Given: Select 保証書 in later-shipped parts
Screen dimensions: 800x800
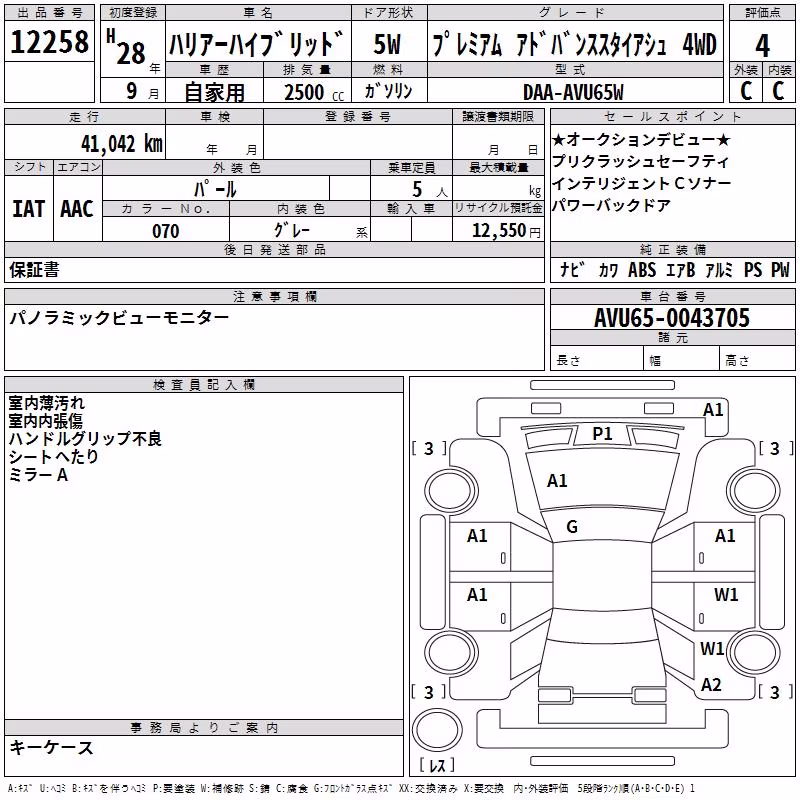Looking at the screenshot, I should coord(34,269).
